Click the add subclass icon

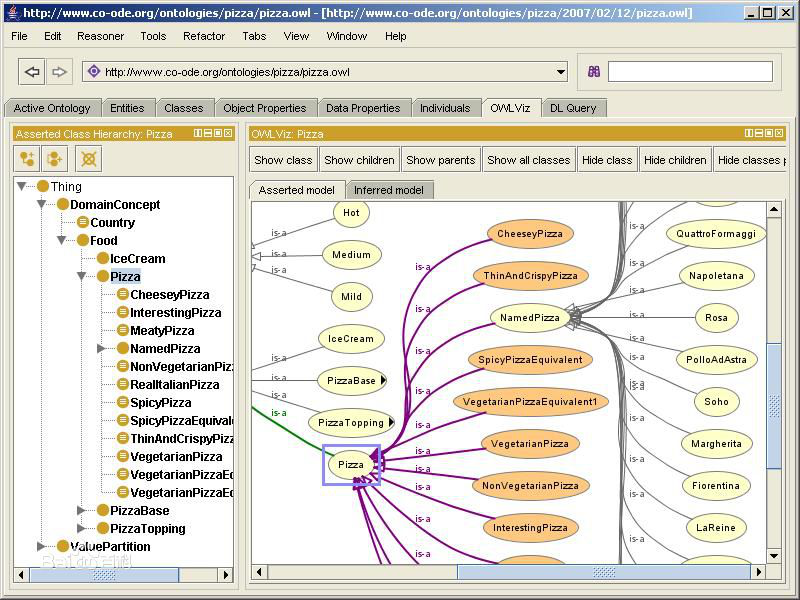pos(27,159)
